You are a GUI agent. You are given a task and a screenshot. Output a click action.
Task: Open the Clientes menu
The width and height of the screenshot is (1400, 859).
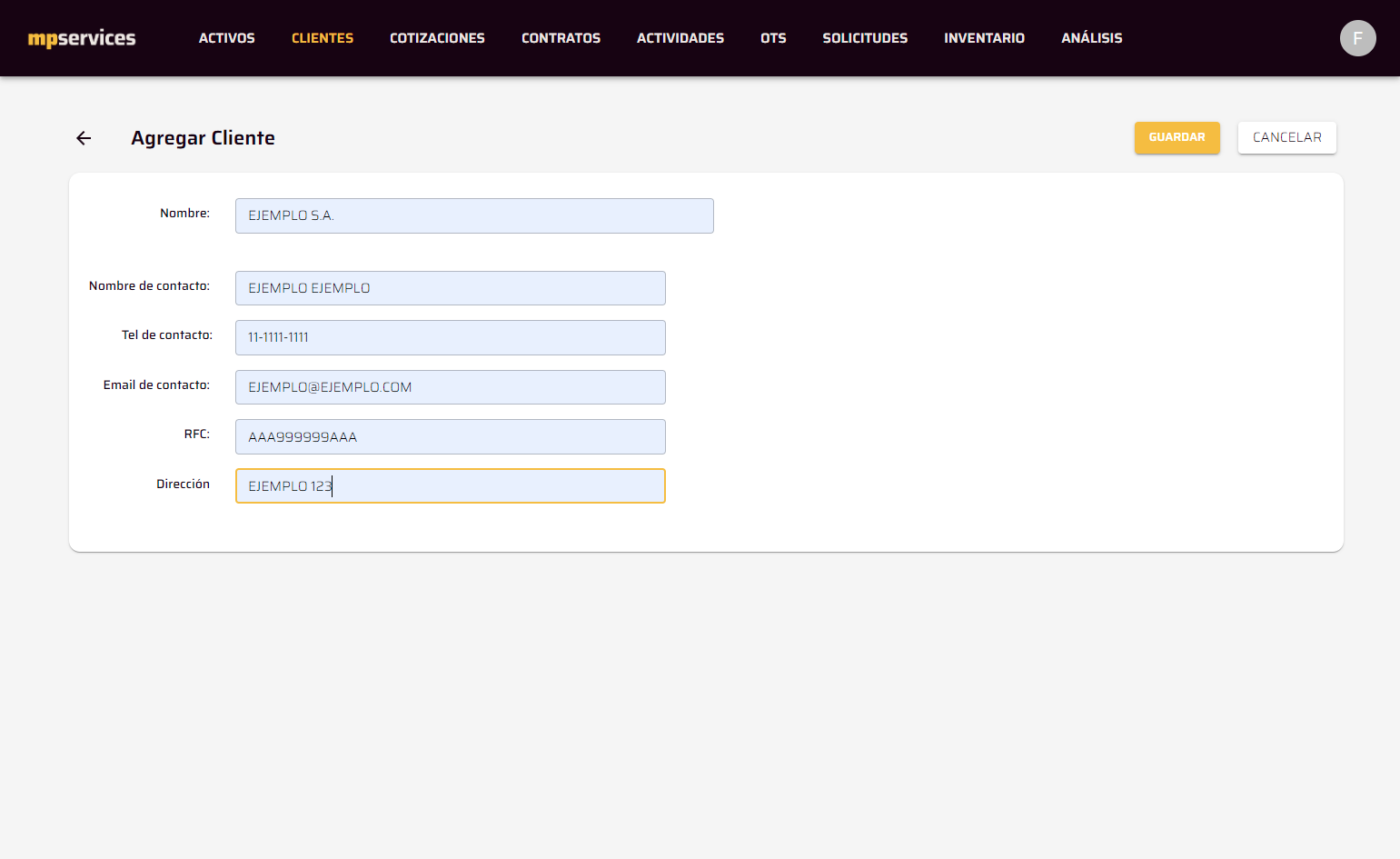[323, 38]
